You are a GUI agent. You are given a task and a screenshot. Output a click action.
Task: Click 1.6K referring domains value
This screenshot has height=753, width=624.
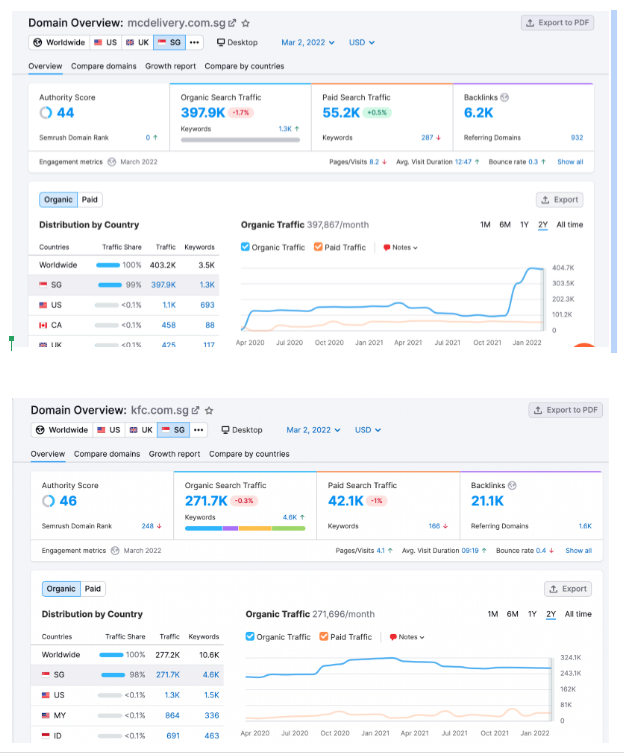pos(585,526)
